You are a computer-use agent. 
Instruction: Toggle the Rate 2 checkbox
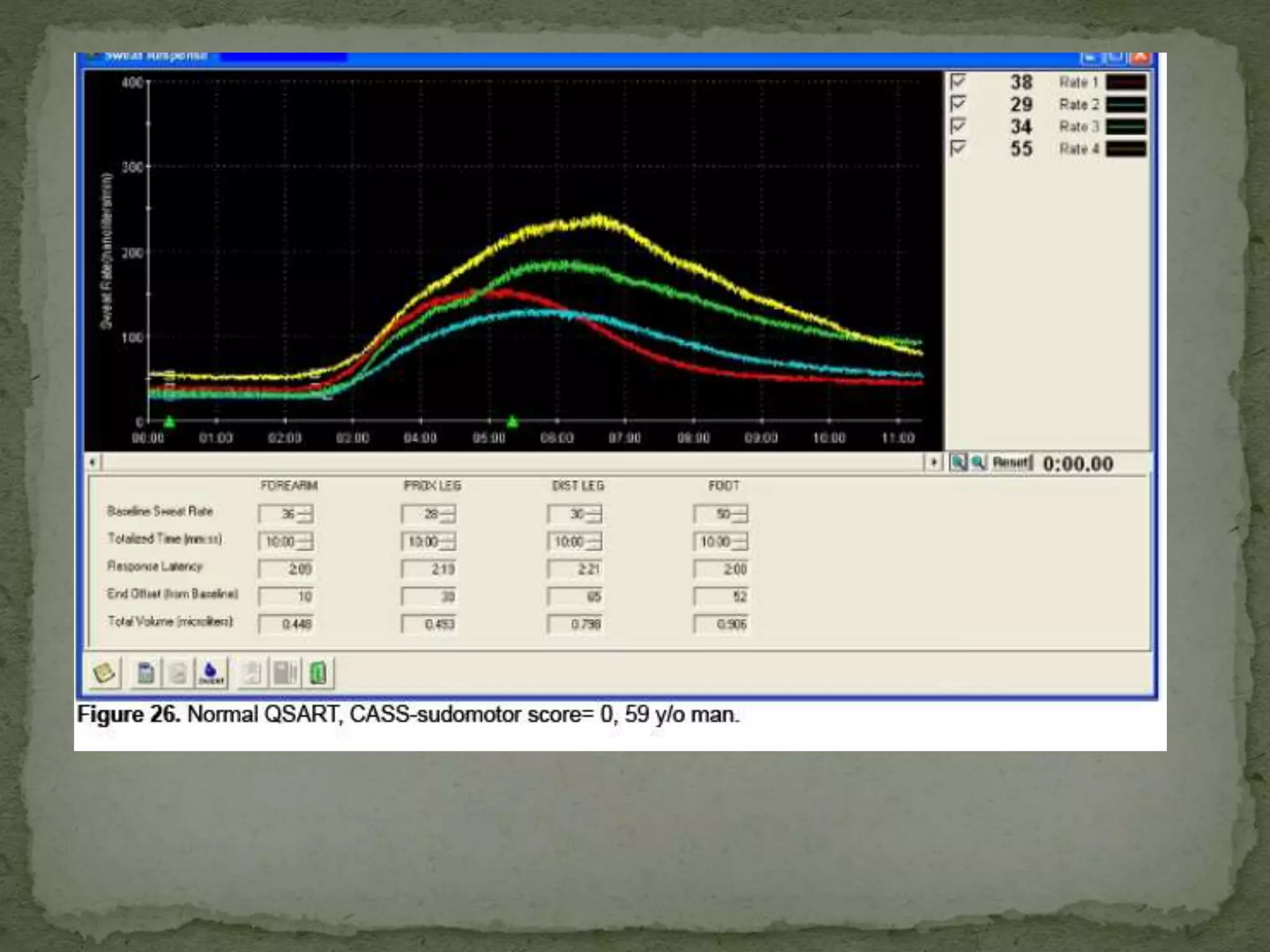click(x=958, y=104)
